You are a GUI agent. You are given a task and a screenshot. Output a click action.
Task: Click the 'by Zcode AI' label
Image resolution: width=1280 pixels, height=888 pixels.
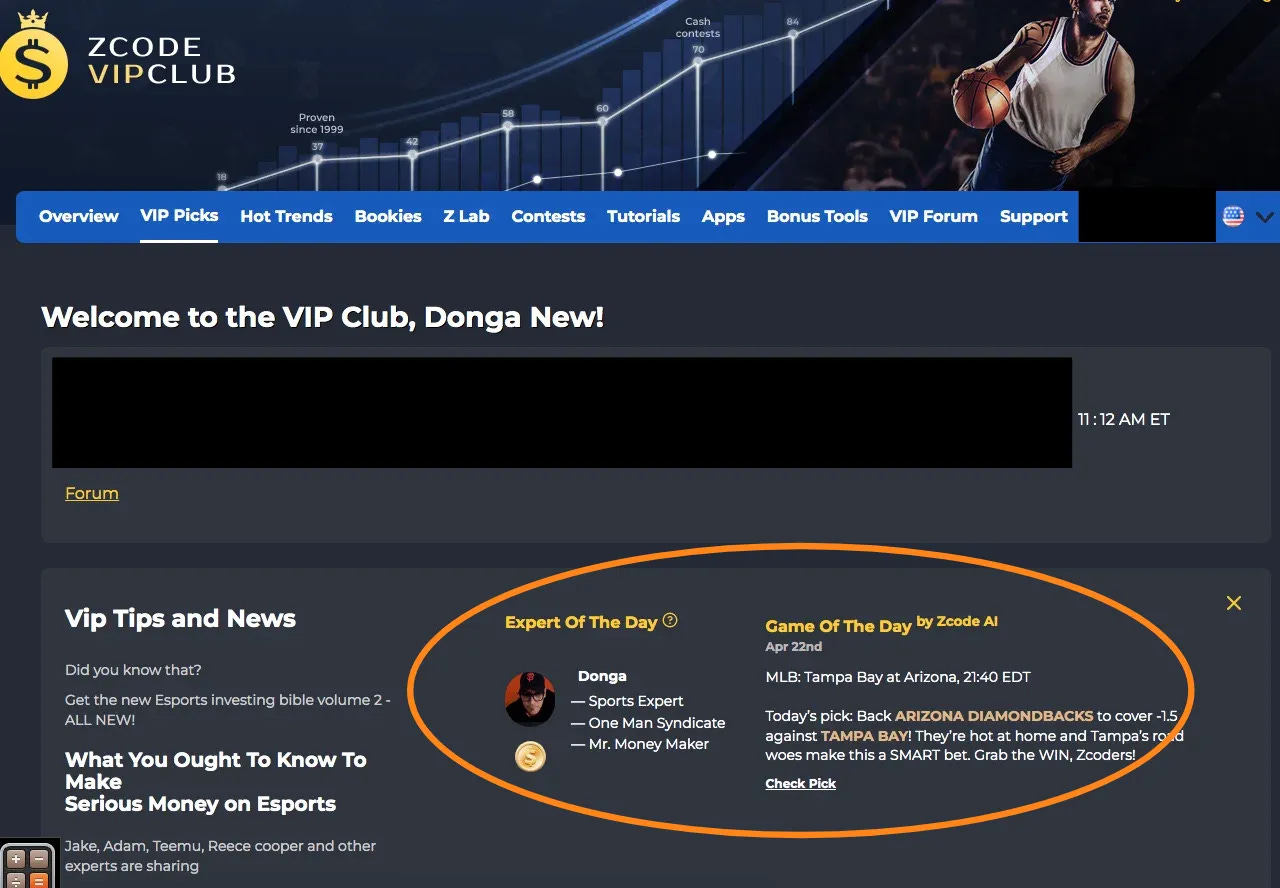pos(957,621)
